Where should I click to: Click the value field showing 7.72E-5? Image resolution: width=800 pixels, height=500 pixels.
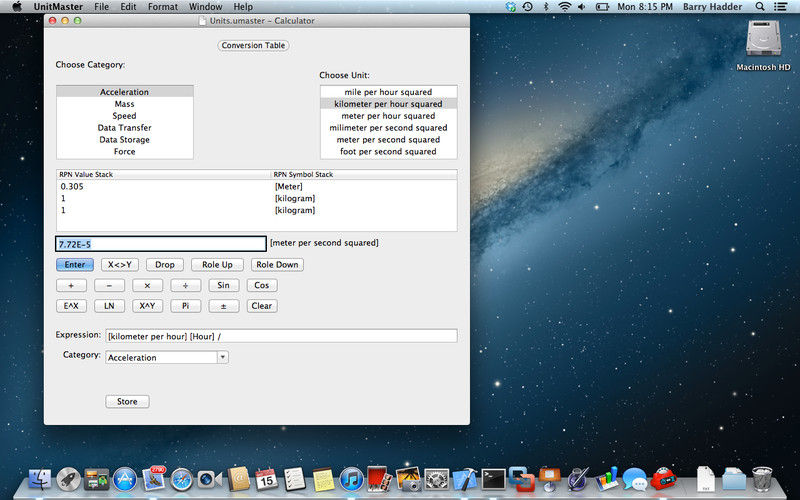tap(161, 244)
